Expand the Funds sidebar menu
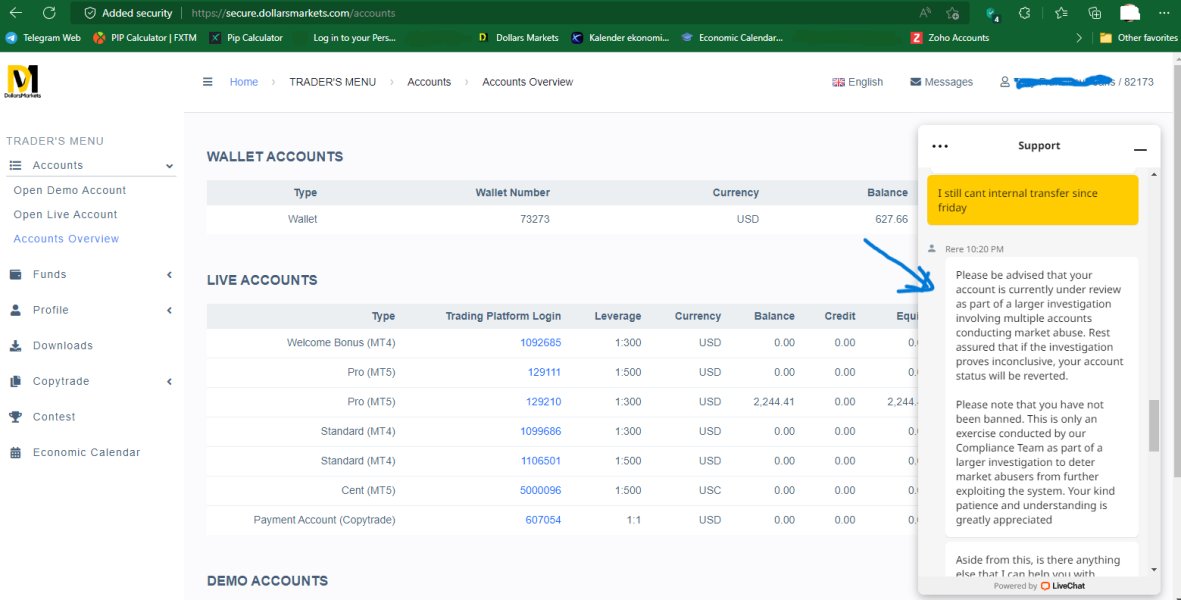The height and width of the screenshot is (600, 1181). [49, 275]
